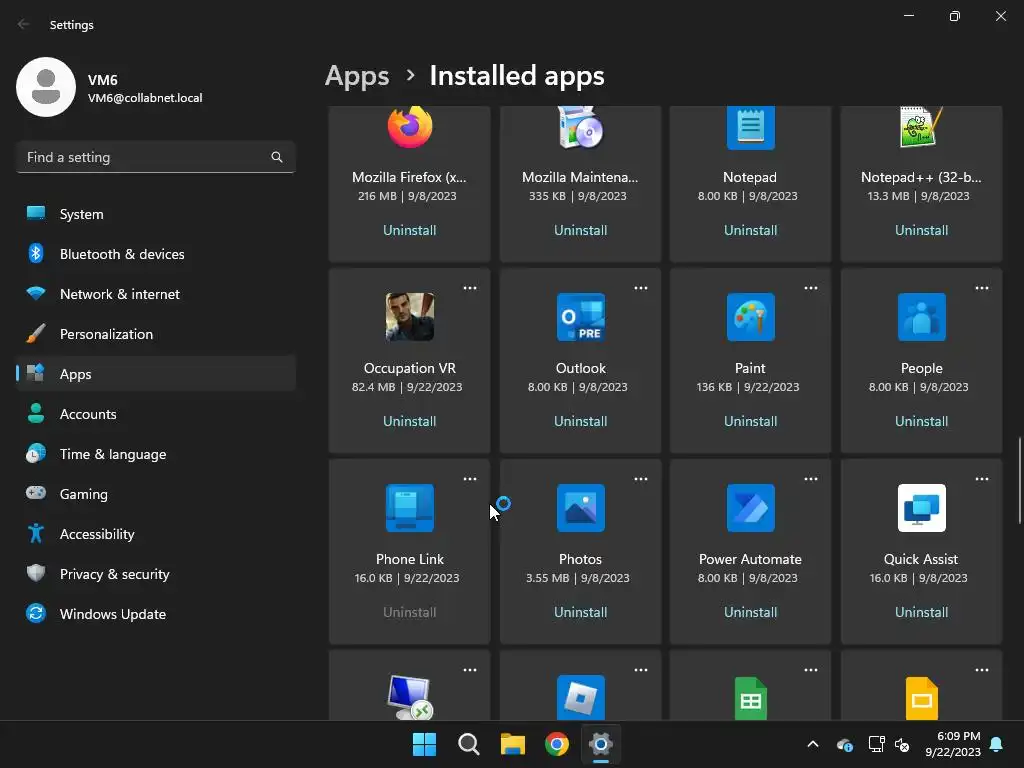Viewport: 1024px width, 768px height.
Task: Open more options for Power Automate
Action: tap(810, 479)
